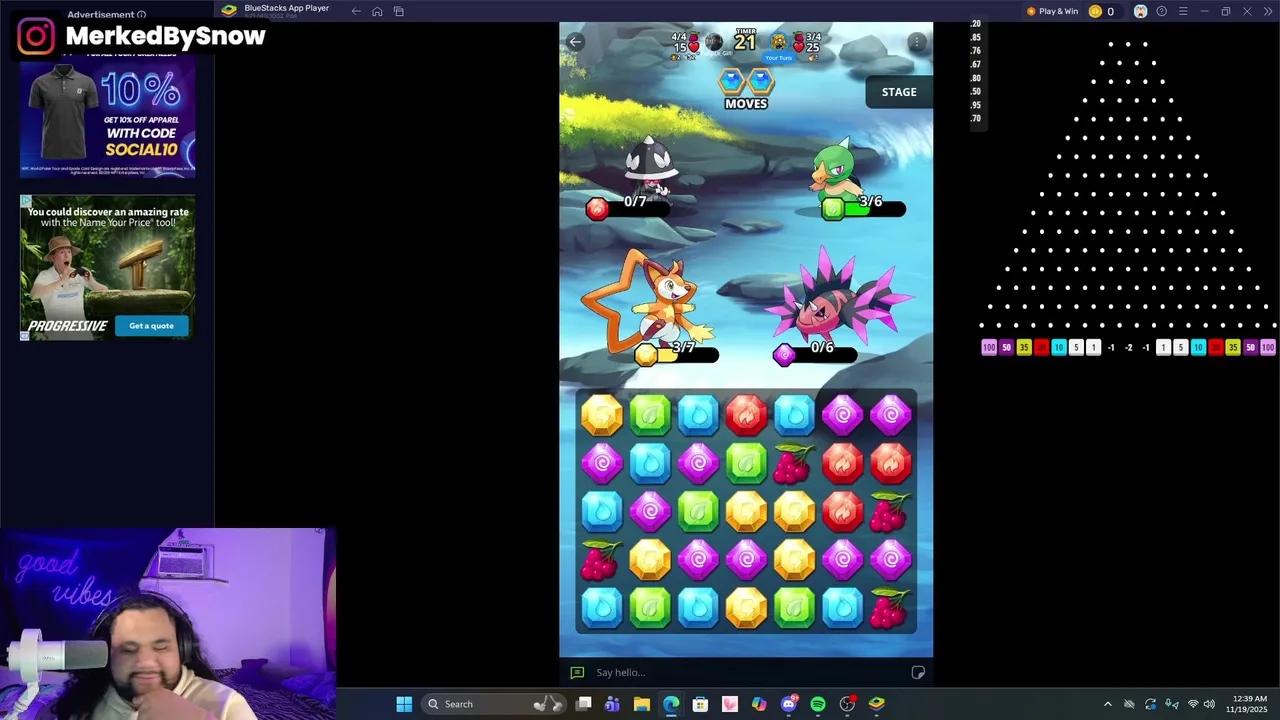The height and width of the screenshot is (720, 1280).
Task: Collapse the BlueStacks side toolbar
Action: coord(1267,11)
